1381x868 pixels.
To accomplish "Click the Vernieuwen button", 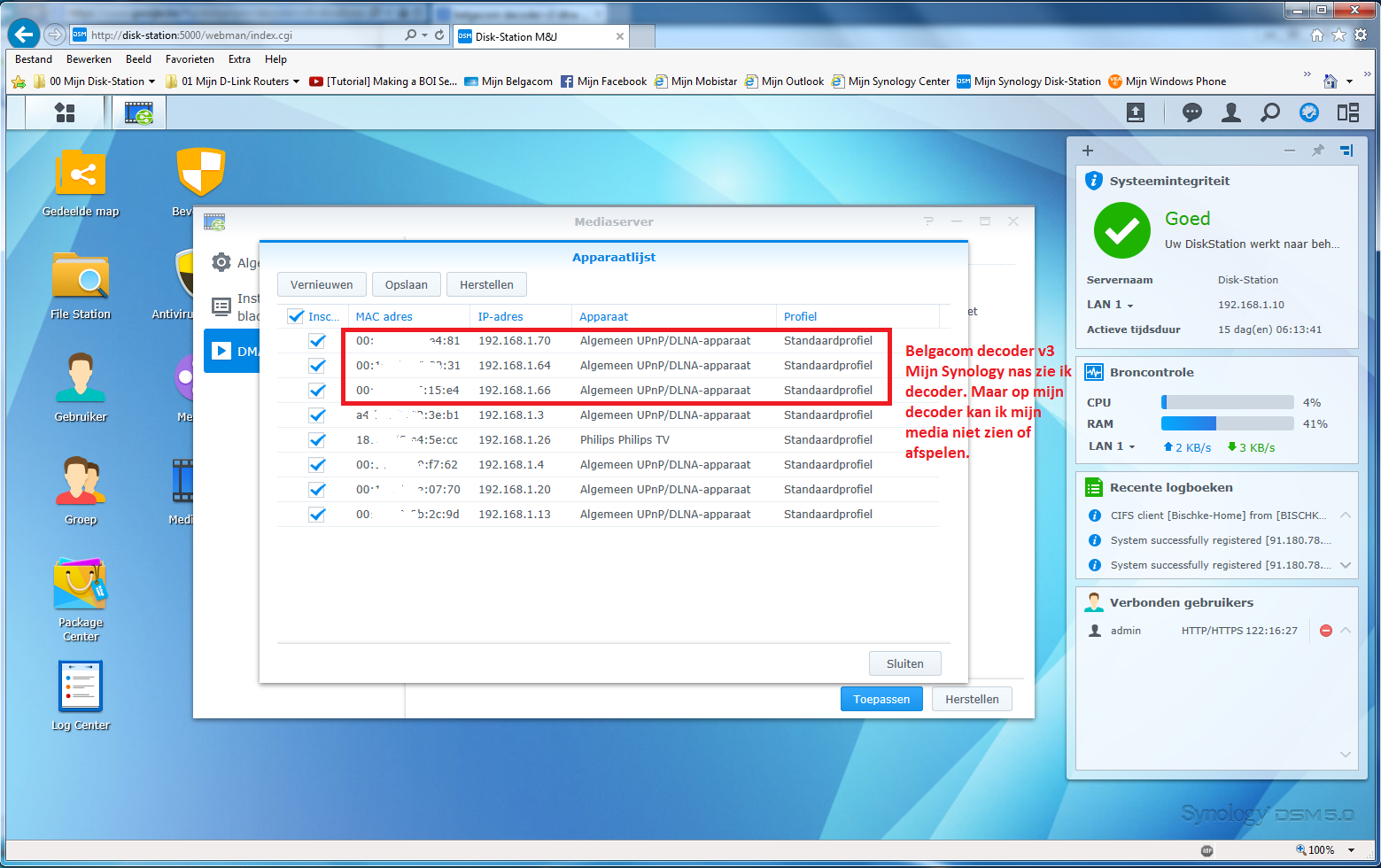I will [x=322, y=284].
